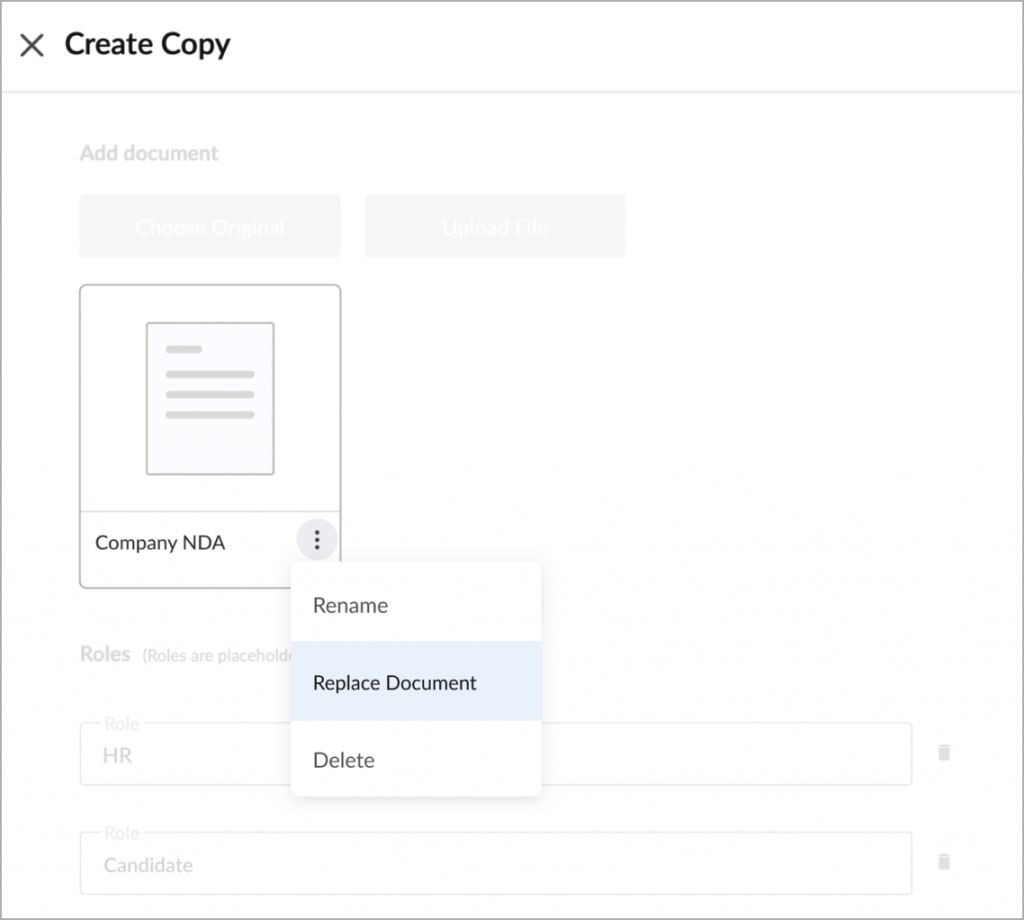Choose Replace Document in the menu
The image size is (1024, 920).
395,683
